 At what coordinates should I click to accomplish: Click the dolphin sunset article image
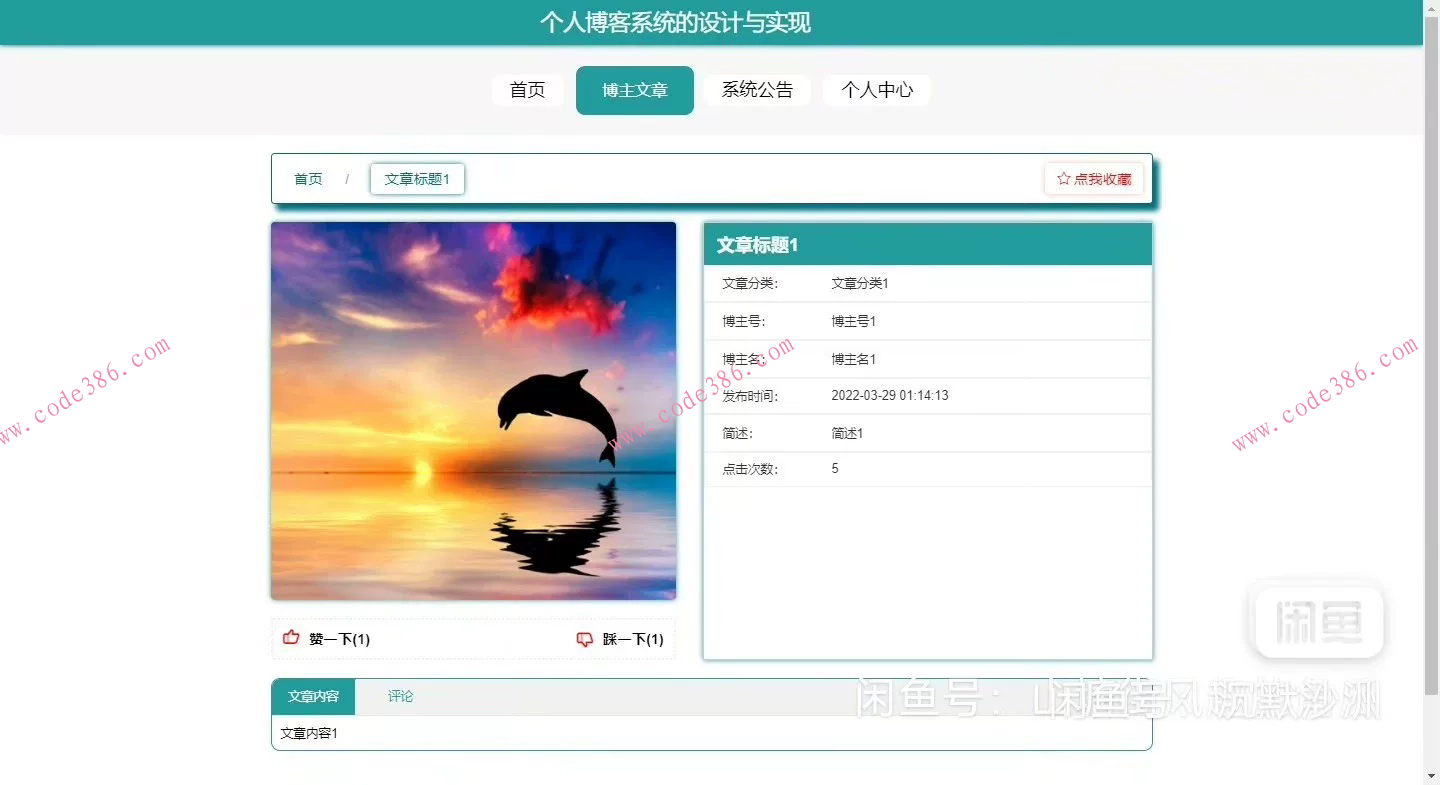[x=473, y=411]
